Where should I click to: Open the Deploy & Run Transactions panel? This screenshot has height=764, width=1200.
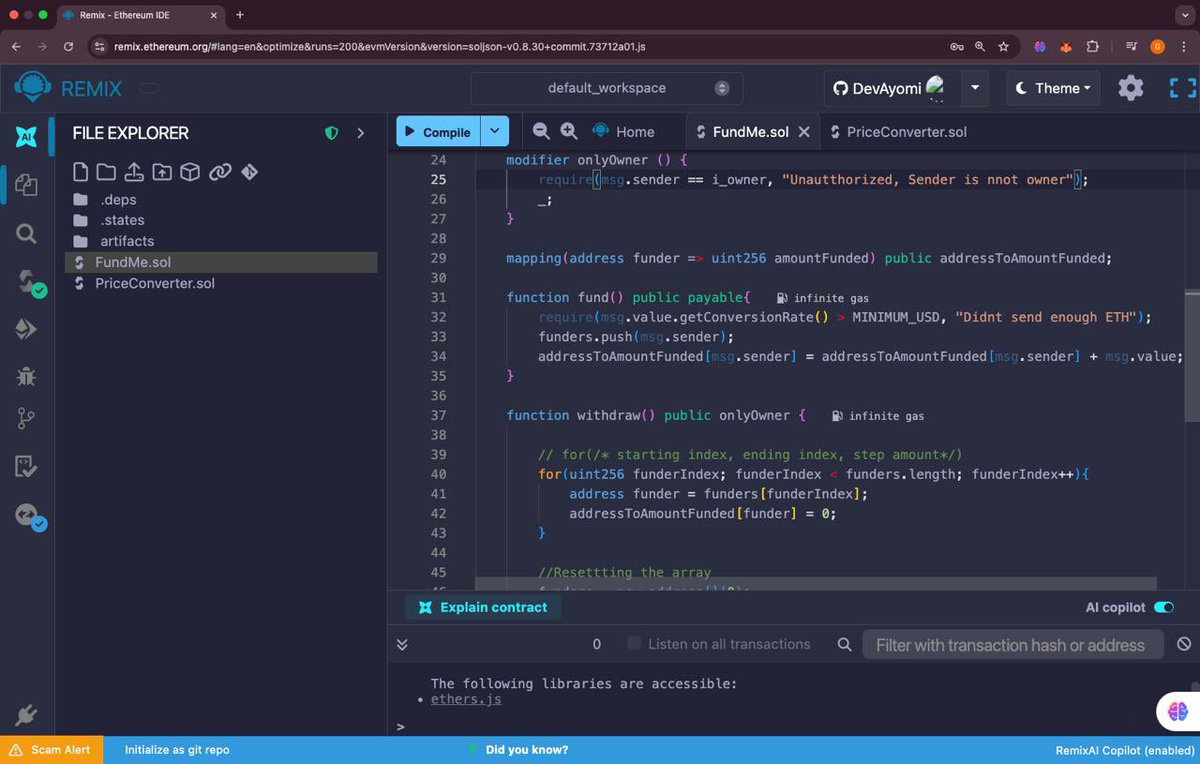[27, 328]
